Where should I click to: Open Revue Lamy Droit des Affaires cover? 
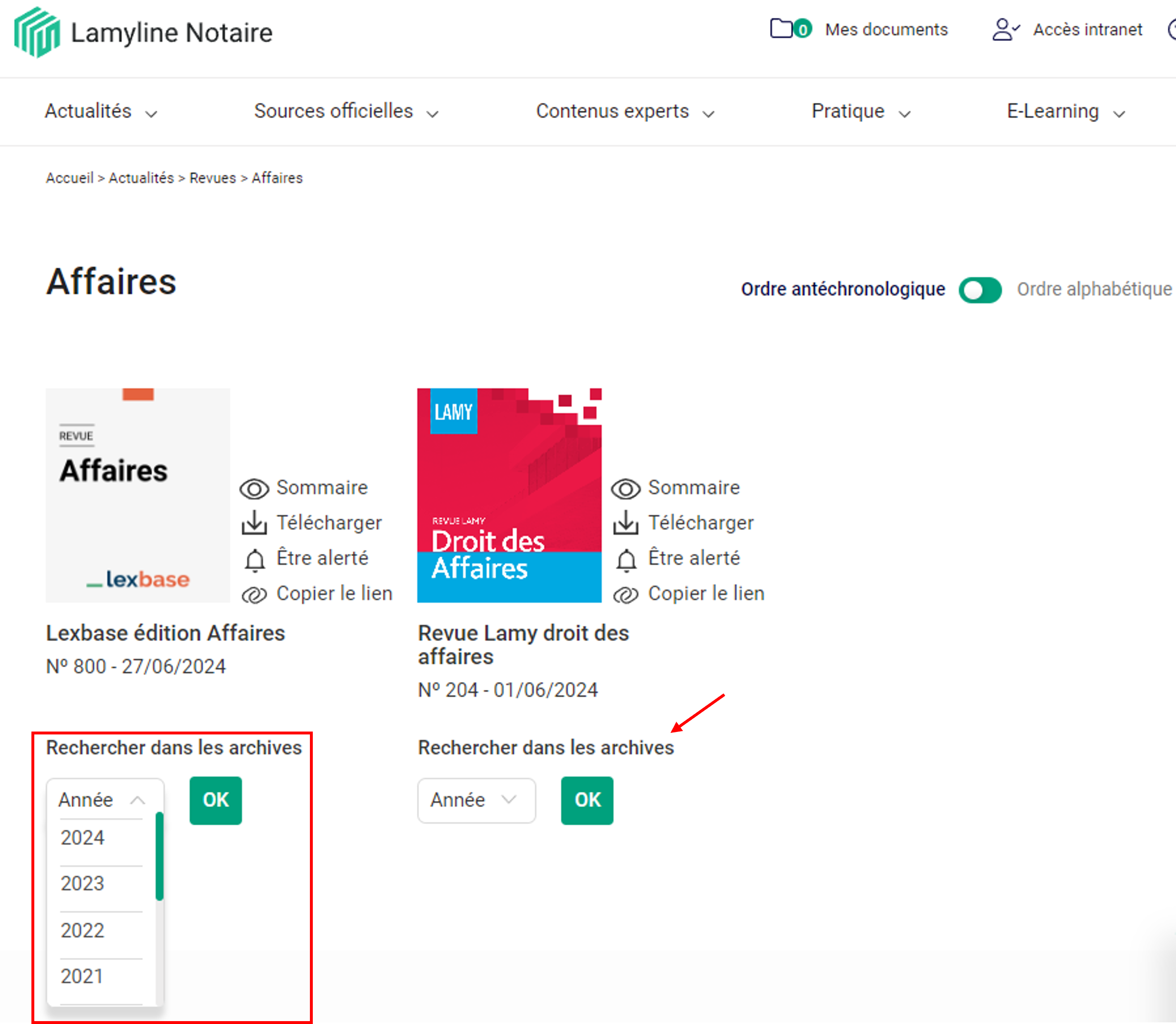[509, 495]
